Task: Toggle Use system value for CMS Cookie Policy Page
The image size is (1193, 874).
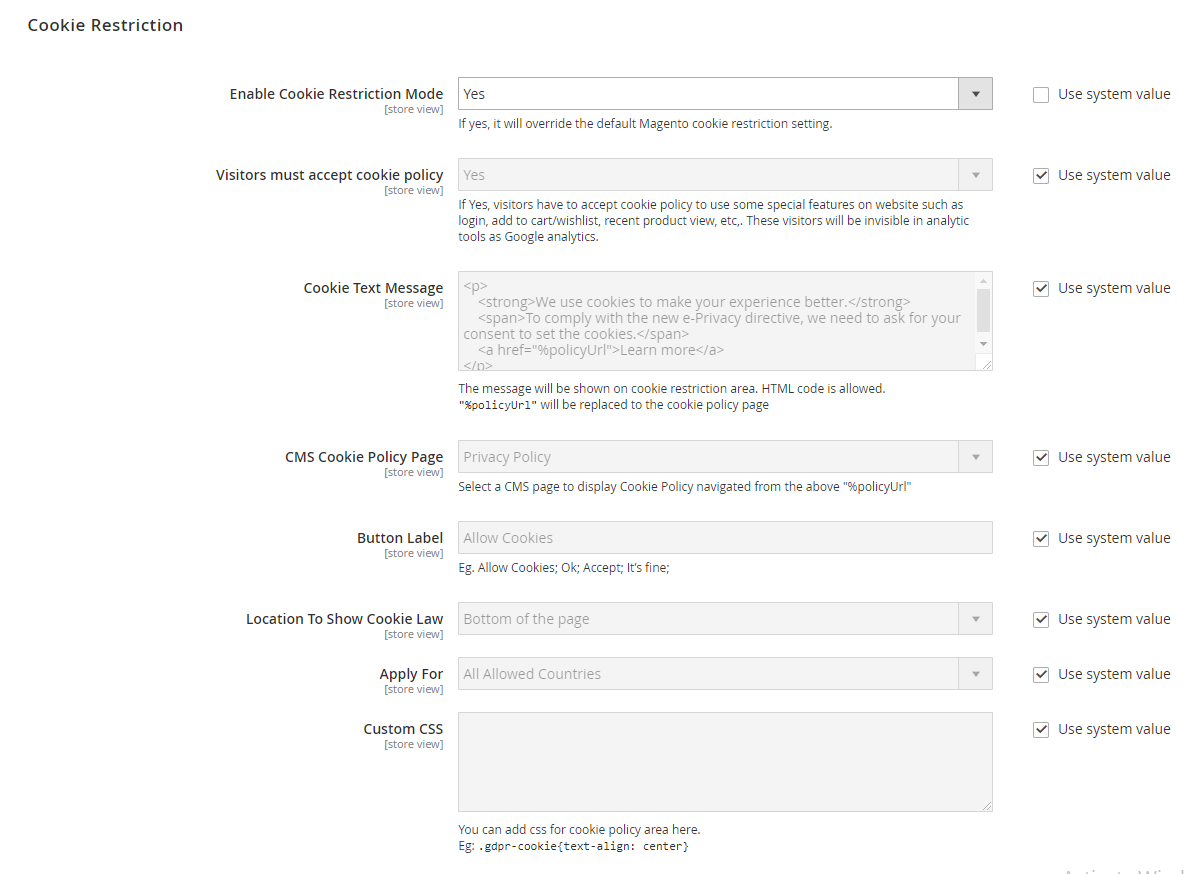Action: (x=1041, y=458)
